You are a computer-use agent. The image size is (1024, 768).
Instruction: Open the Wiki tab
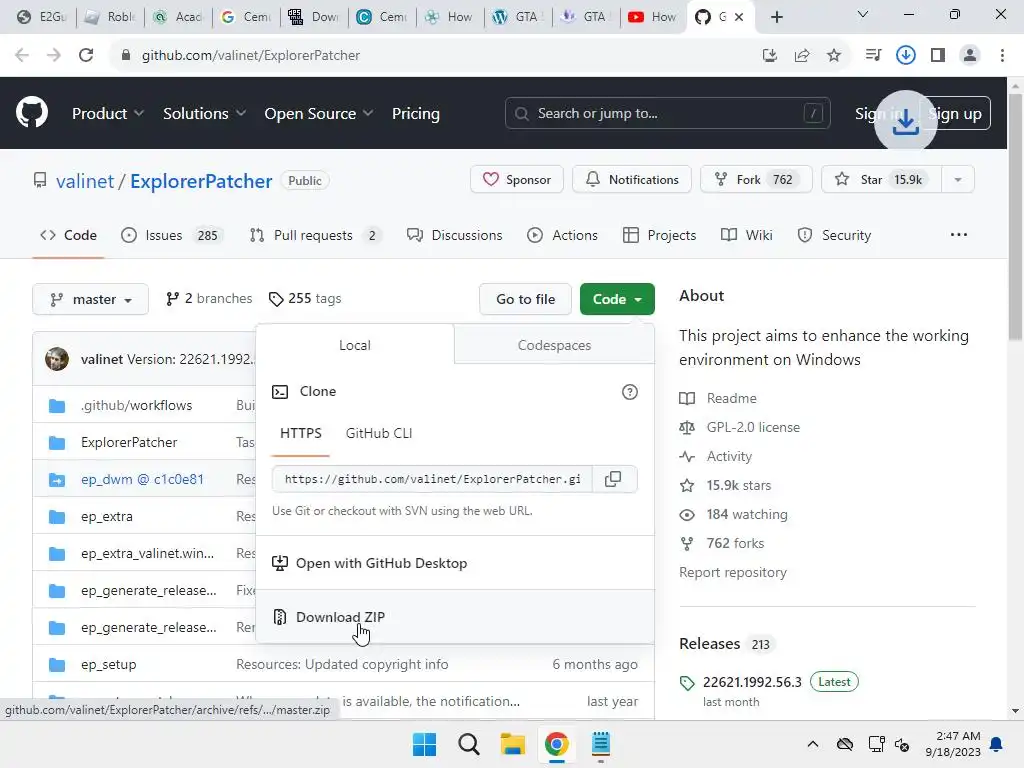click(x=746, y=235)
